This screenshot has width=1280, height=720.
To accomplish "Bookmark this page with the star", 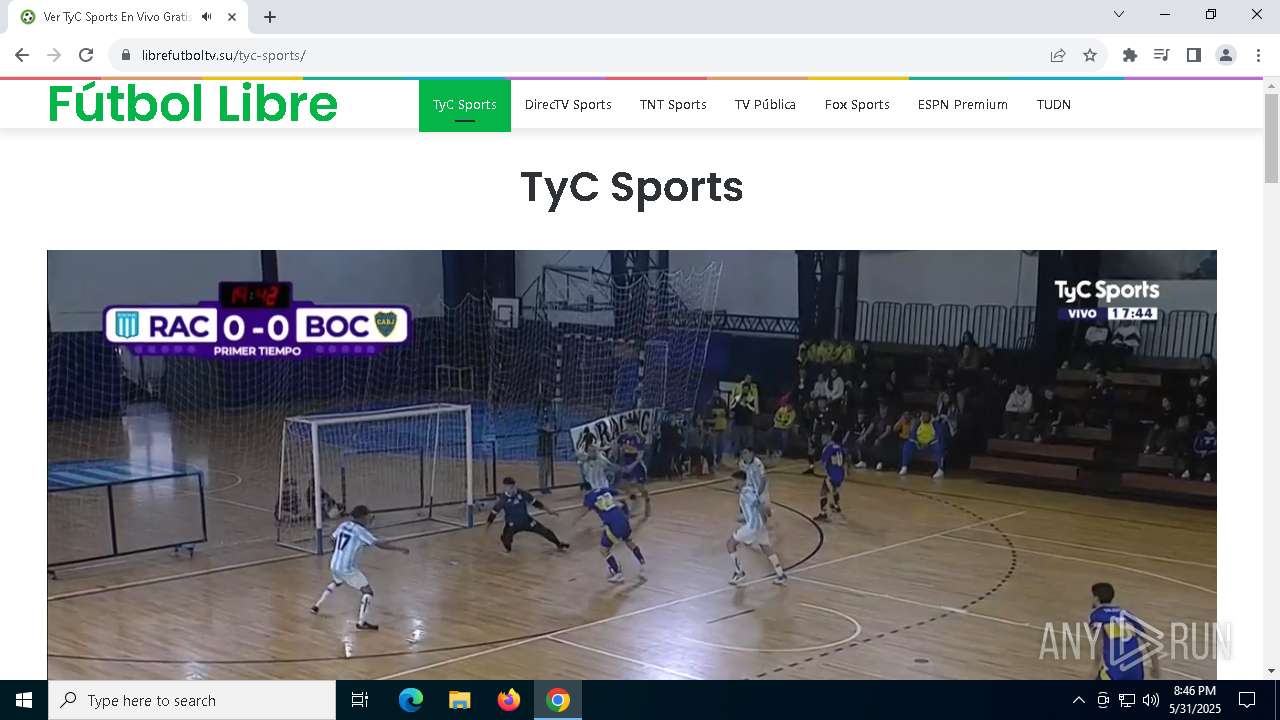I will [1090, 55].
